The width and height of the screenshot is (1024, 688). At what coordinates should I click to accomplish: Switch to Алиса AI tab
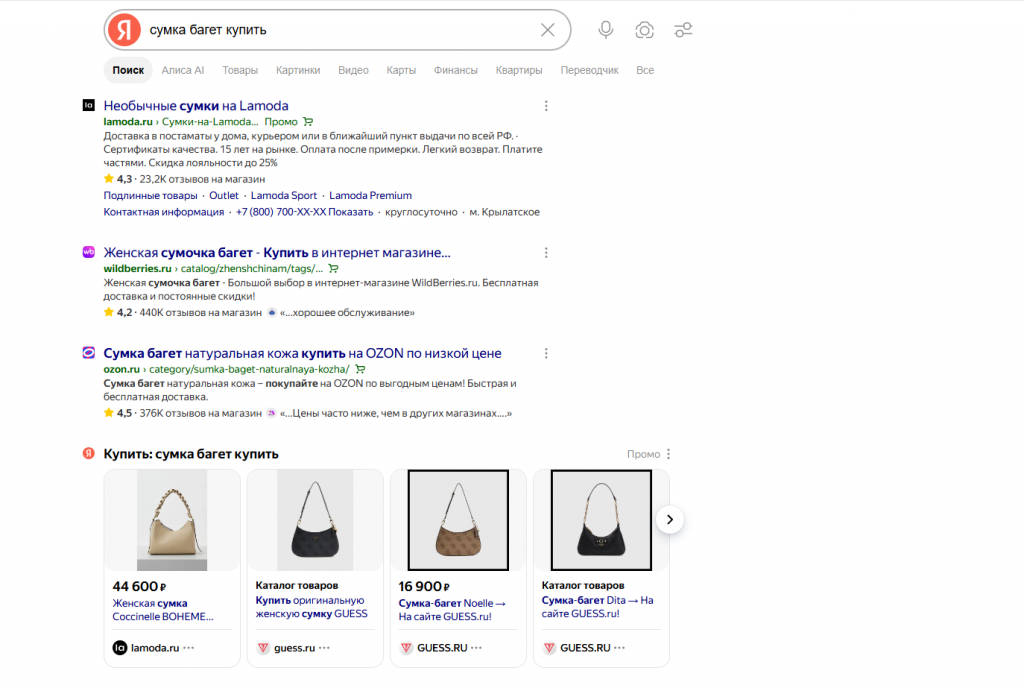click(183, 70)
